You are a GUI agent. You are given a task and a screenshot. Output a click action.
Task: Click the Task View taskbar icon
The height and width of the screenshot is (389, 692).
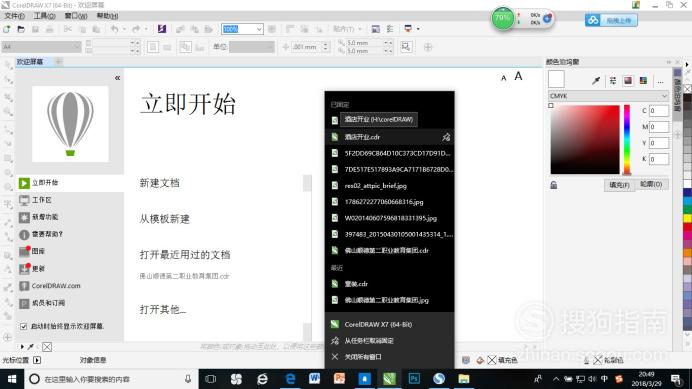tap(211, 379)
